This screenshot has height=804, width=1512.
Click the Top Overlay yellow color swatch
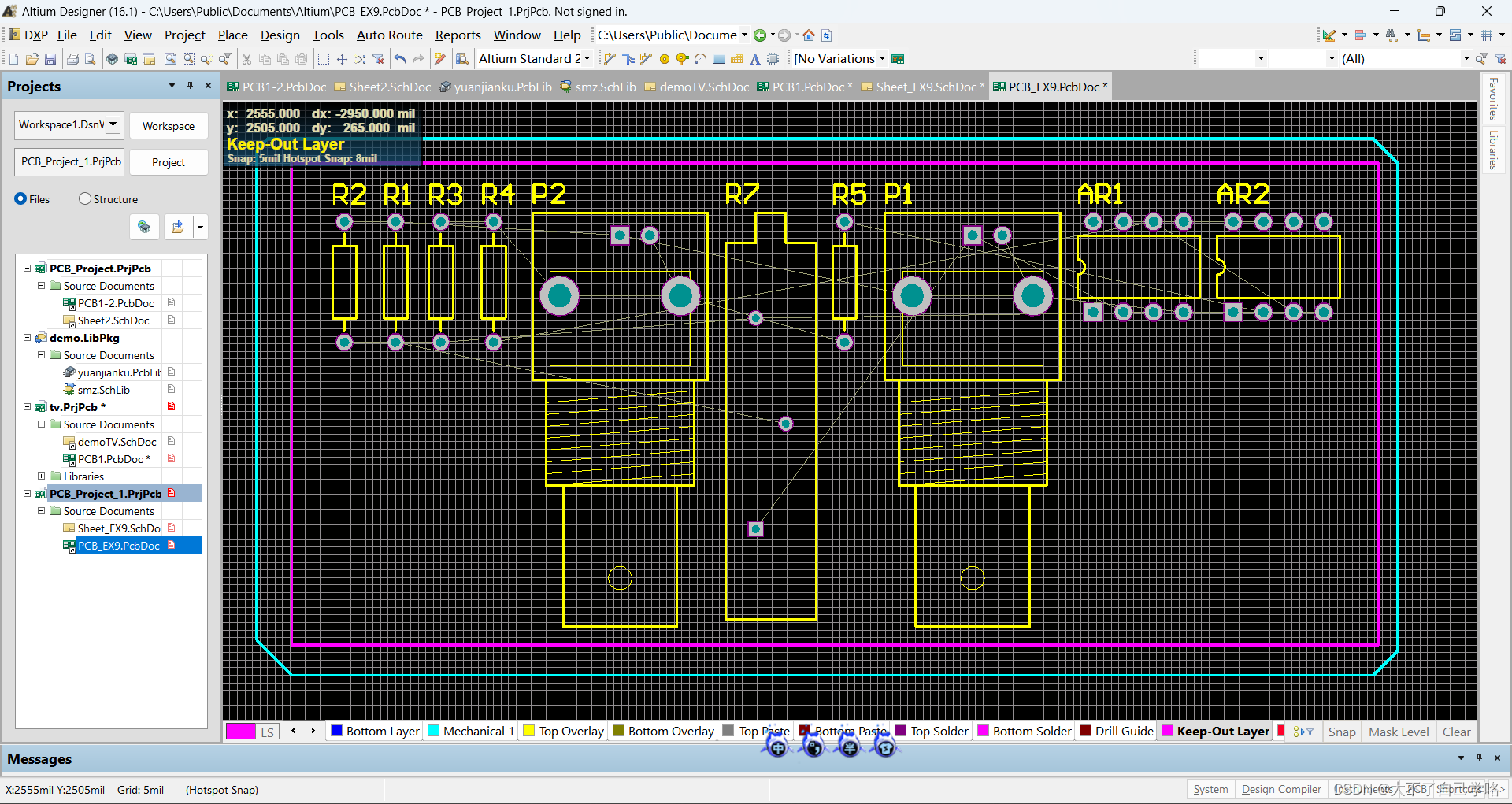tap(529, 731)
